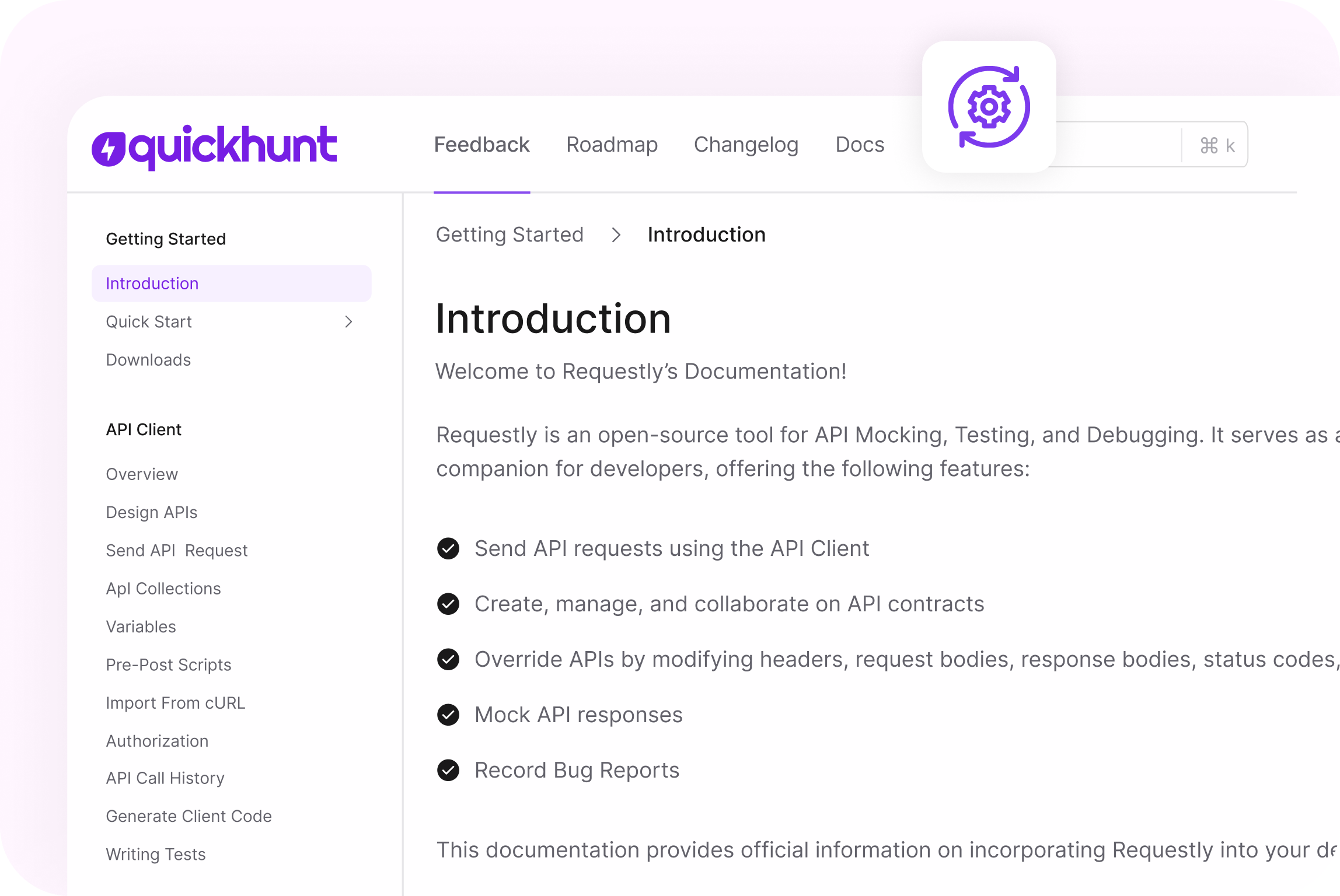Click the check icon beside Override APIs
The height and width of the screenshot is (896, 1340).
coord(448,659)
